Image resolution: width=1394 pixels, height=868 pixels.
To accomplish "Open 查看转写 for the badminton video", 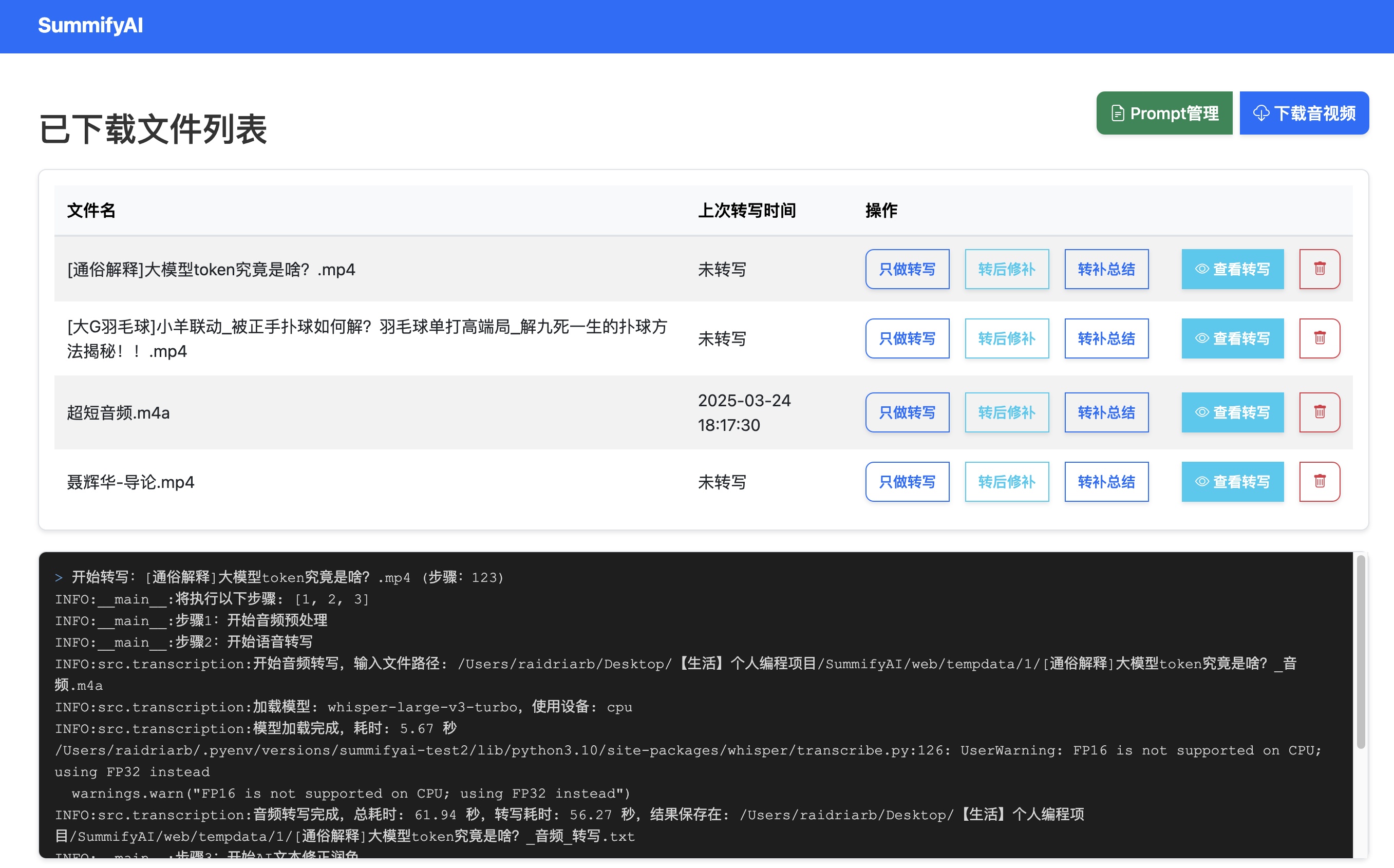I will [1232, 338].
